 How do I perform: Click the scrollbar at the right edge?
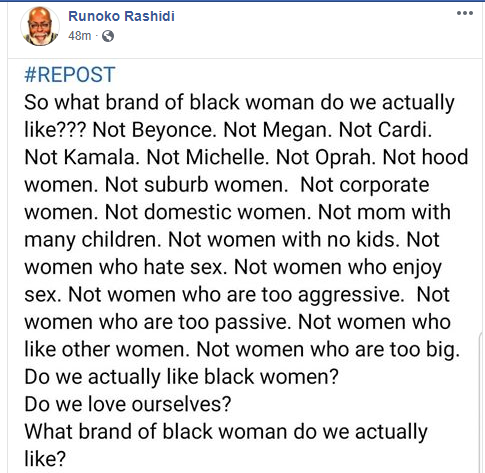click(483, 402)
